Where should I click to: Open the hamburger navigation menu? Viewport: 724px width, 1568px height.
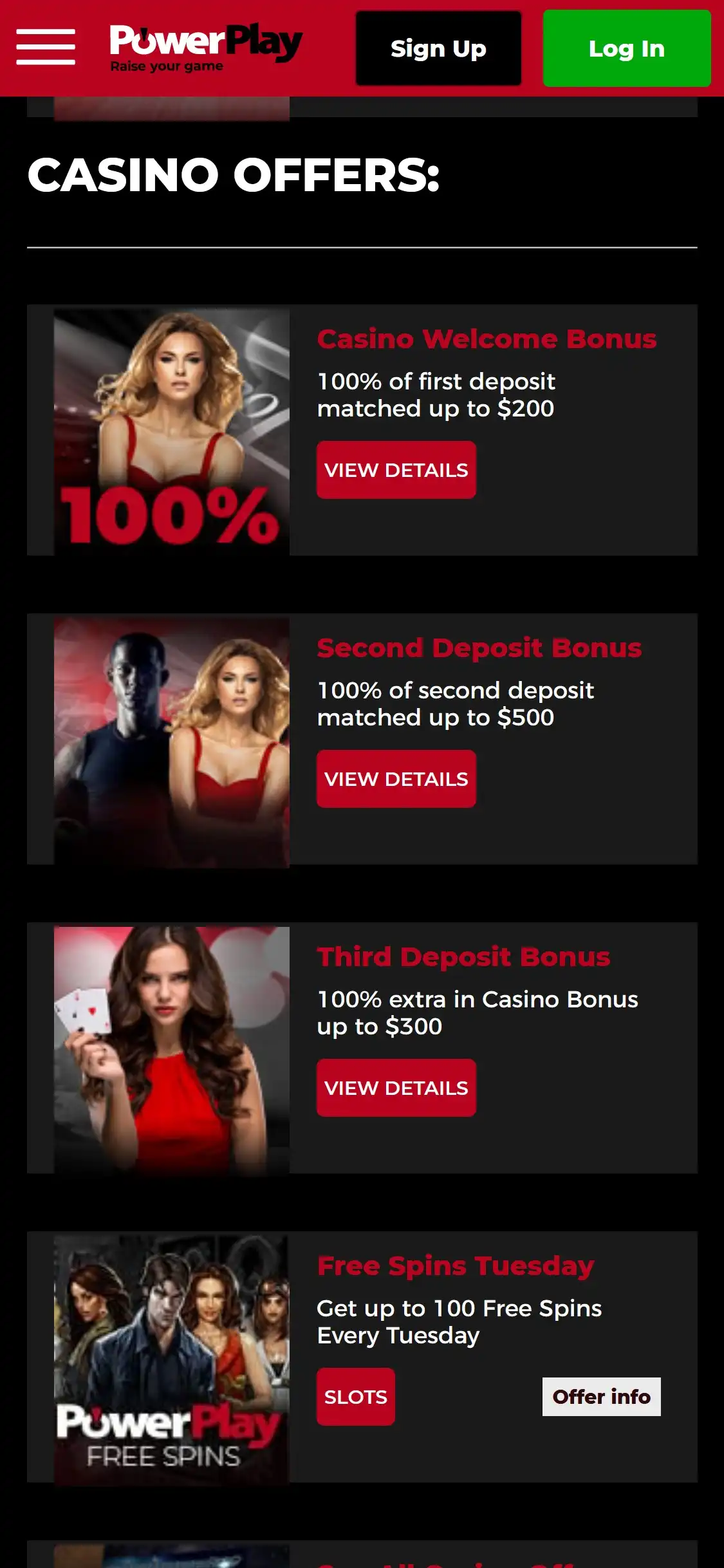click(46, 47)
